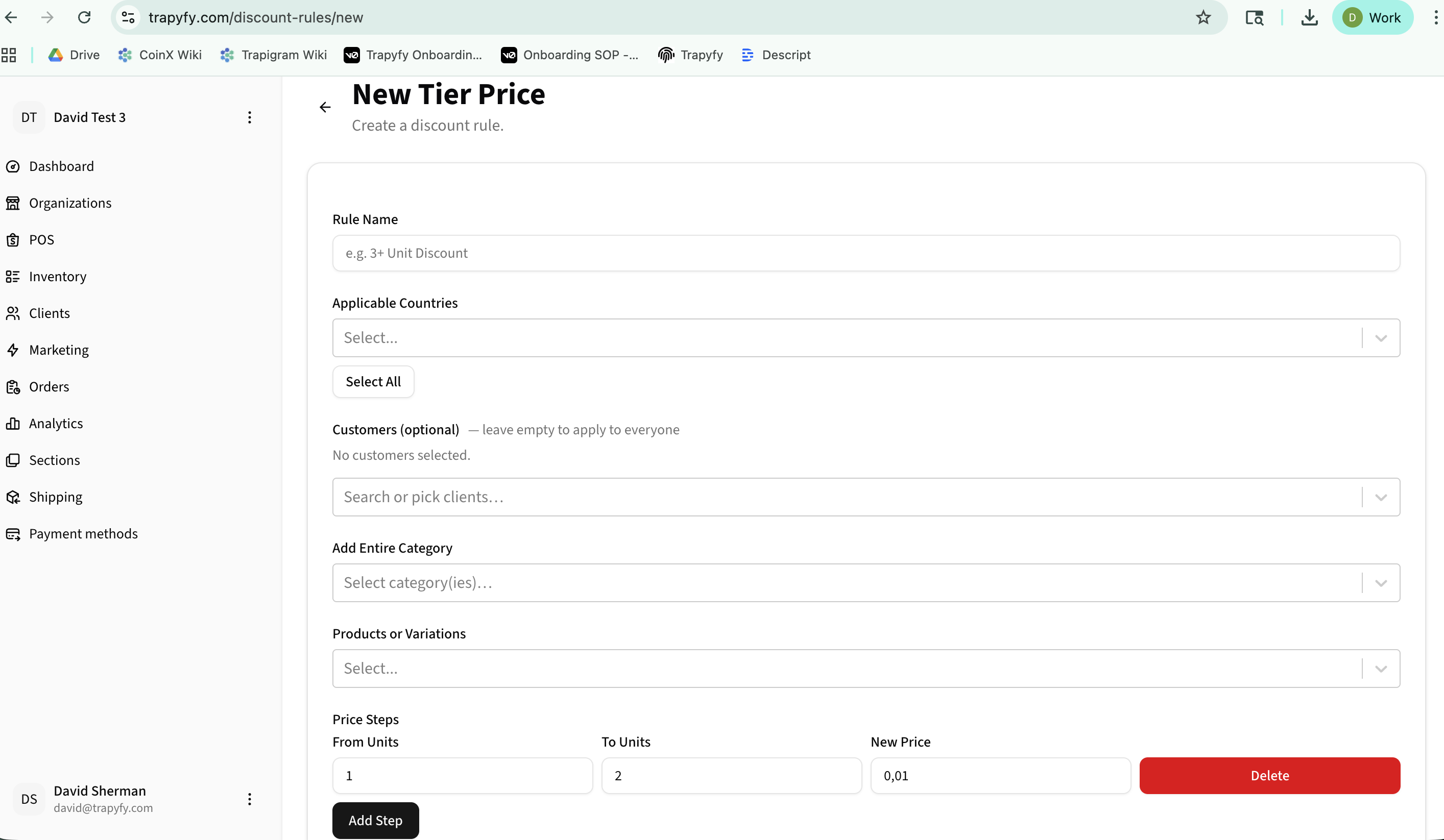The height and width of the screenshot is (840, 1444).
Task: Go back using the browser back arrow
Action: [x=11, y=17]
